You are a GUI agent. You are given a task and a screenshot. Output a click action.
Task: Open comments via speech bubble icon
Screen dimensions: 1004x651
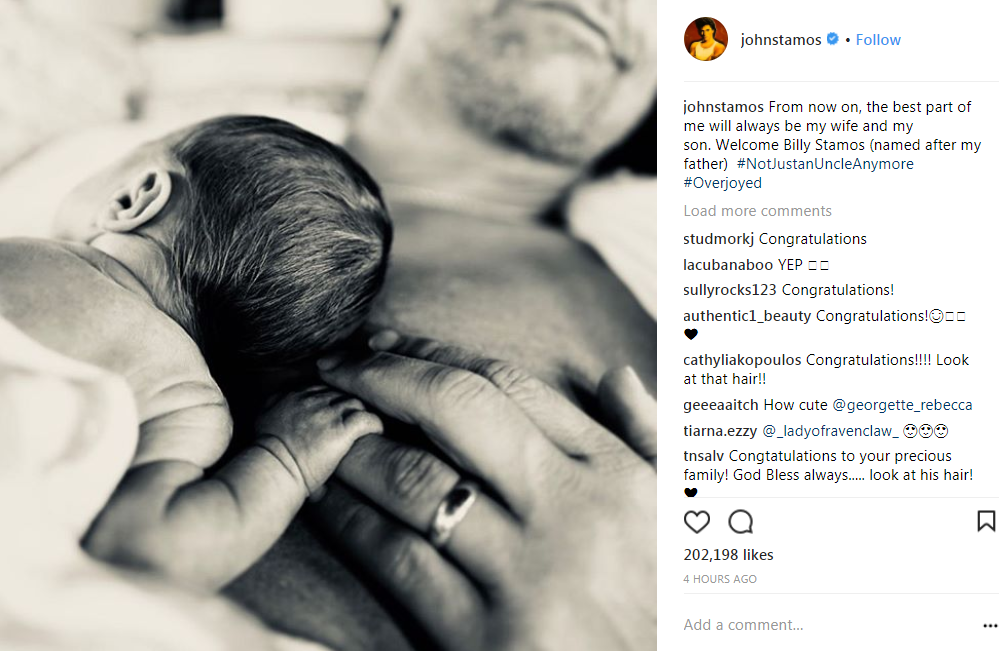(741, 522)
